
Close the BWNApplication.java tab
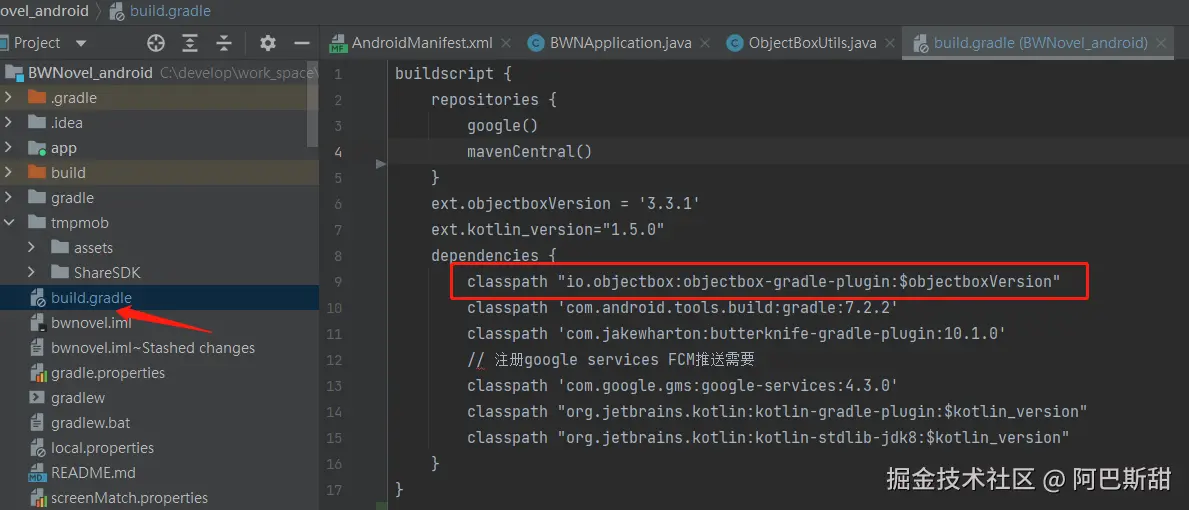tap(705, 44)
